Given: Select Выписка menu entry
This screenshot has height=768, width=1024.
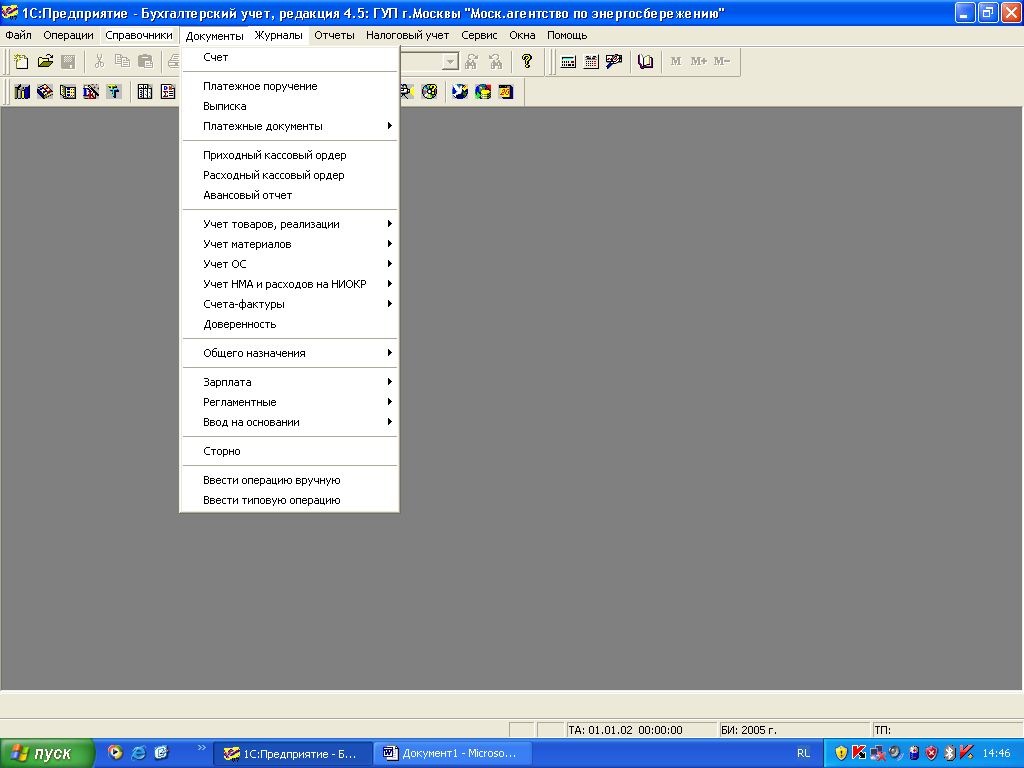Looking at the screenshot, I should coord(289,106).
